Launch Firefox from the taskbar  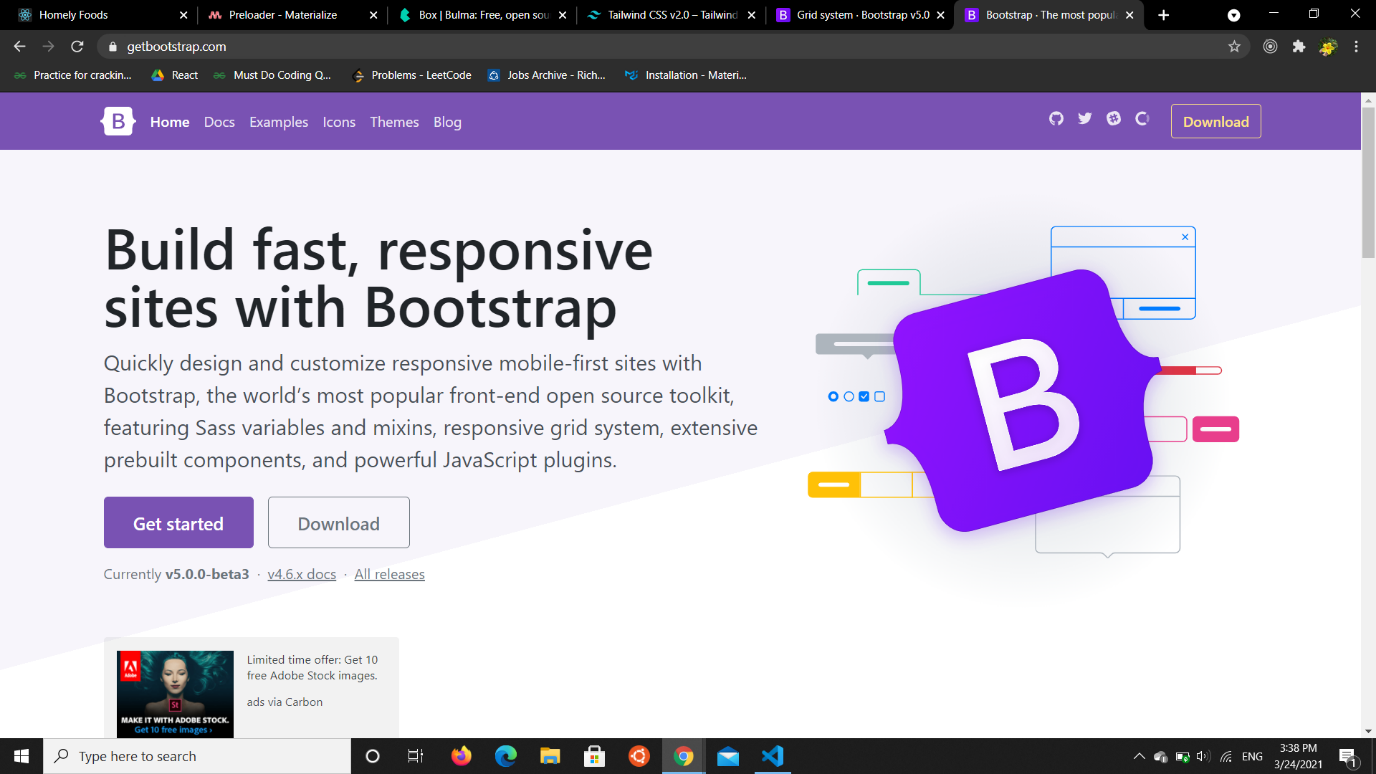(x=461, y=756)
